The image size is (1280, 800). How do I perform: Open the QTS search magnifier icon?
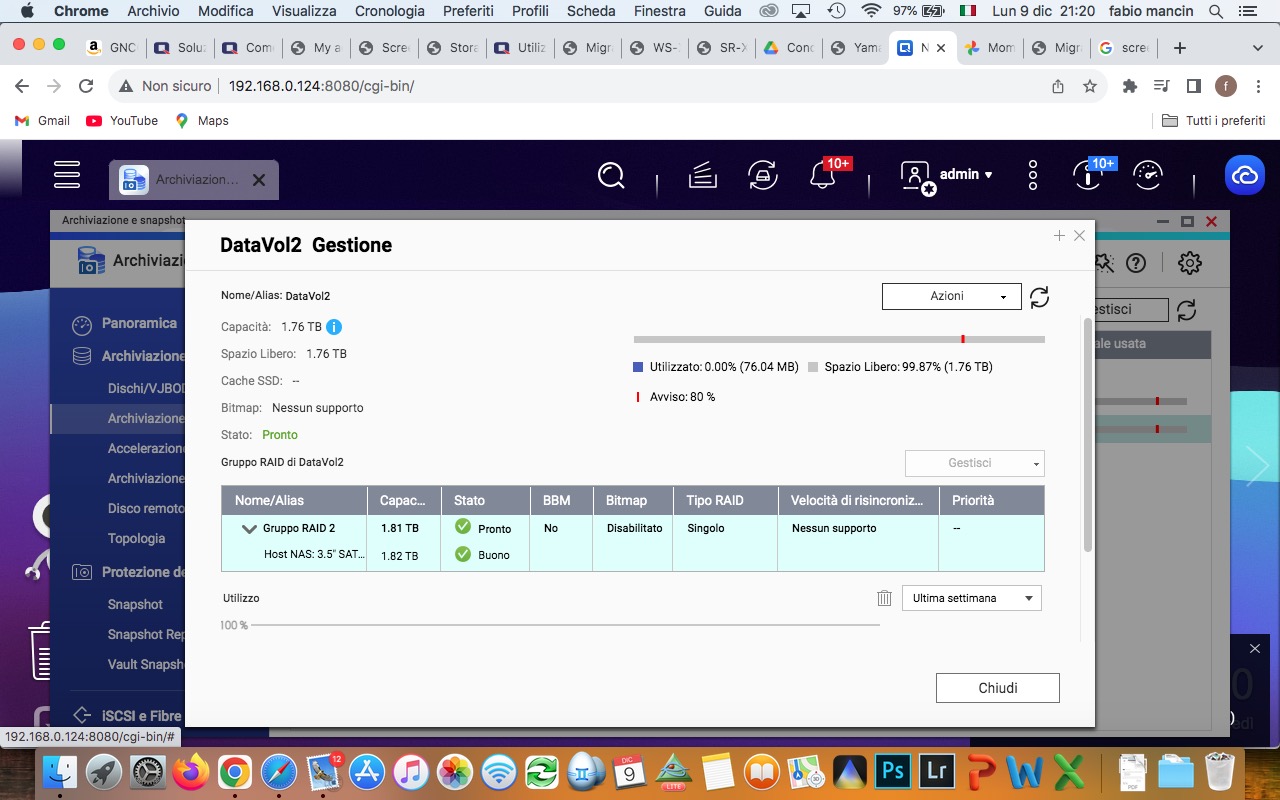pyautogui.click(x=611, y=176)
